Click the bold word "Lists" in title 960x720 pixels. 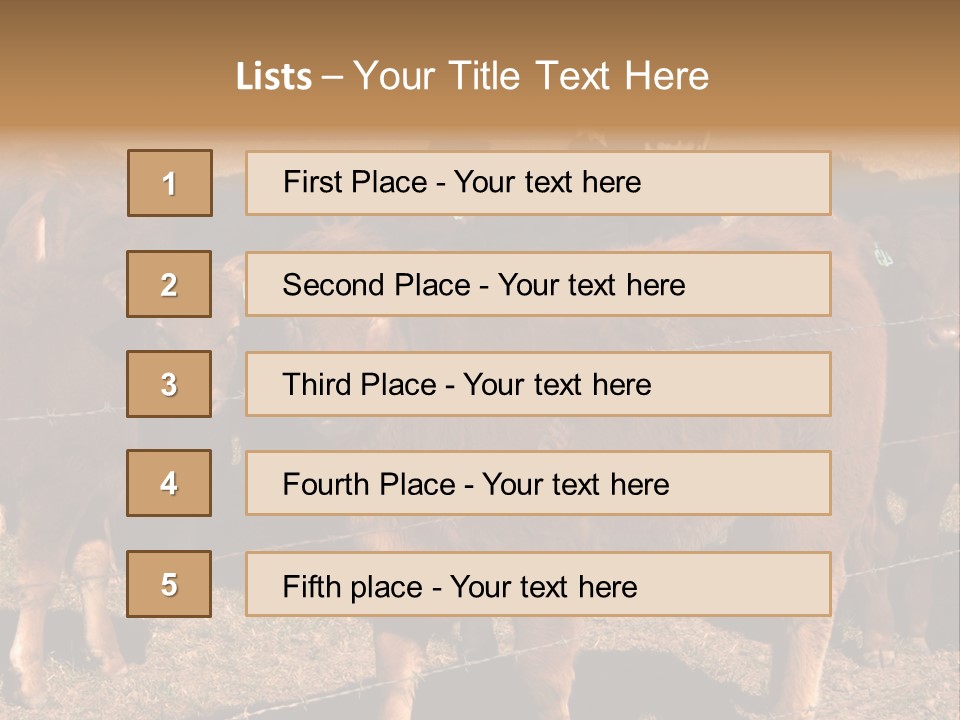pos(274,77)
